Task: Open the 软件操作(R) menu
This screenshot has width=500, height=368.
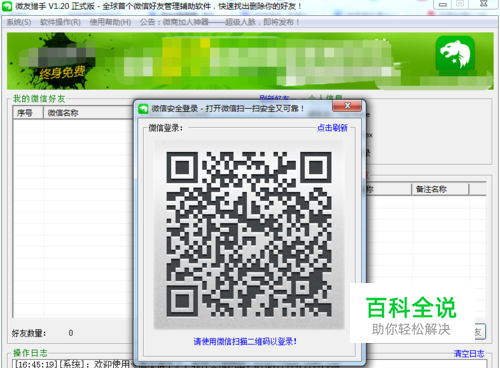Action: pos(60,22)
